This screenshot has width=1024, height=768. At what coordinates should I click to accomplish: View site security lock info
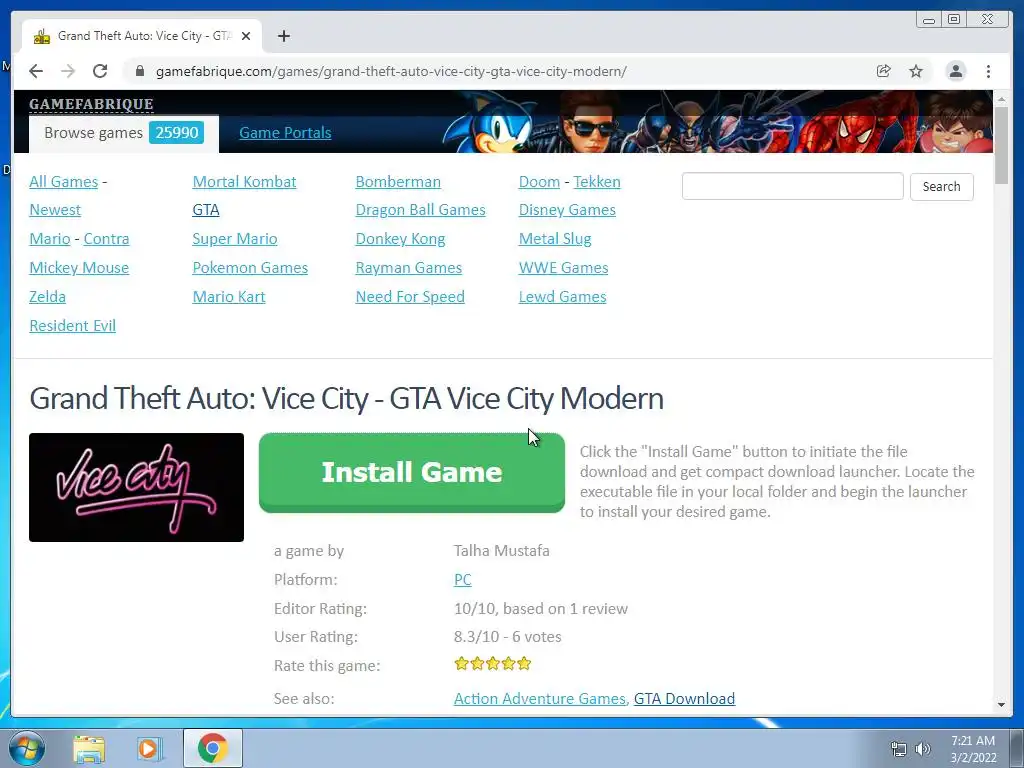point(139,71)
